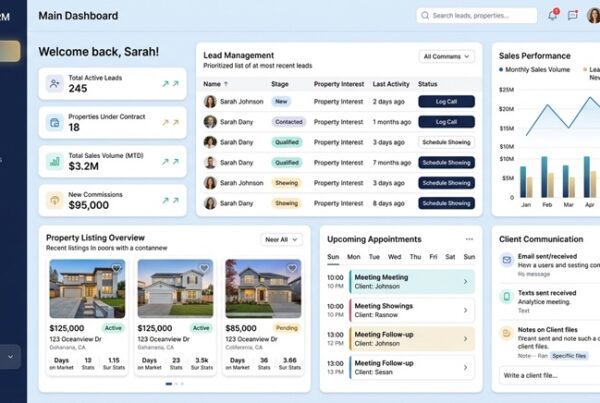Click the Total Sales Volume chart icon
Viewport: 600px width, 403px height.
(x=55, y=161)
